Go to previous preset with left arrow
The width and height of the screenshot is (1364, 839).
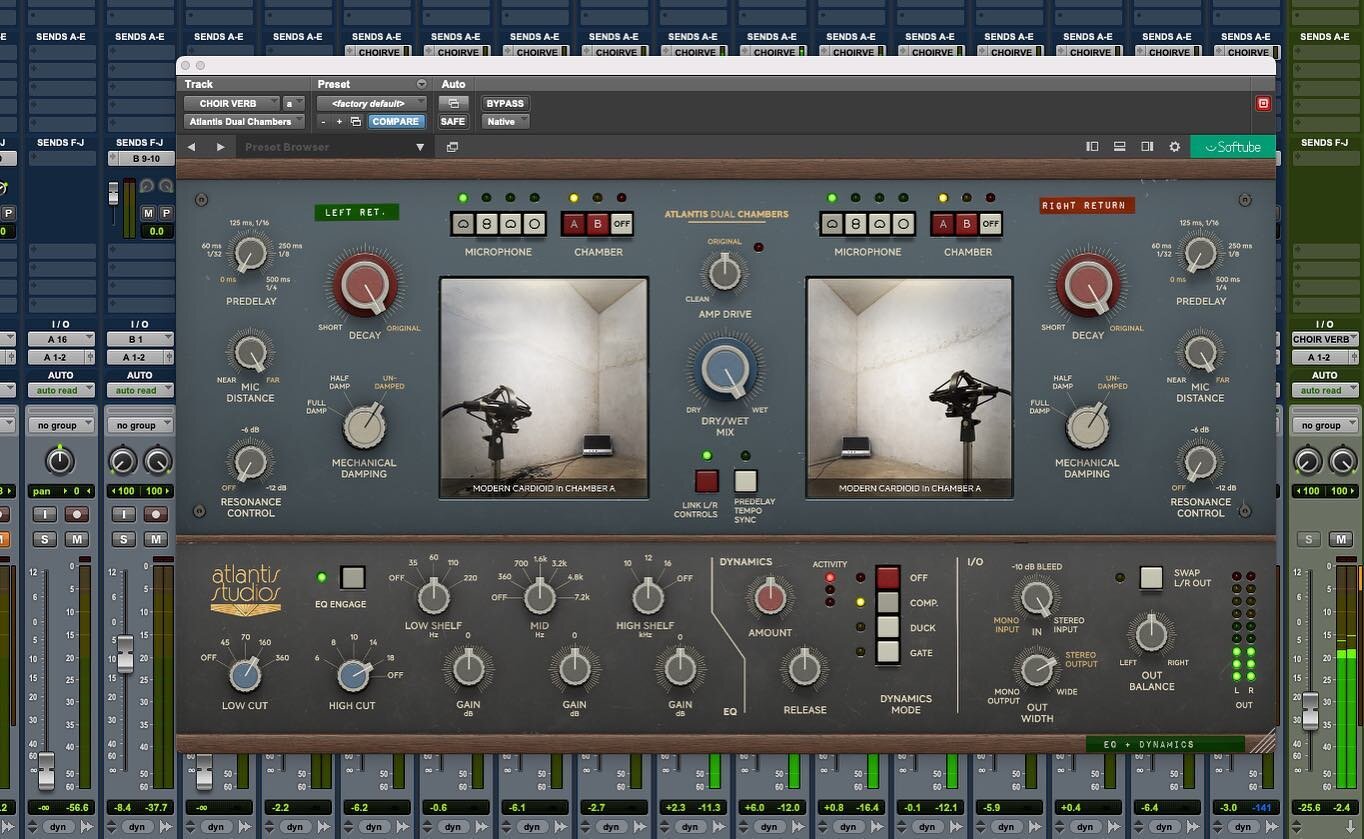coord(192,147)
